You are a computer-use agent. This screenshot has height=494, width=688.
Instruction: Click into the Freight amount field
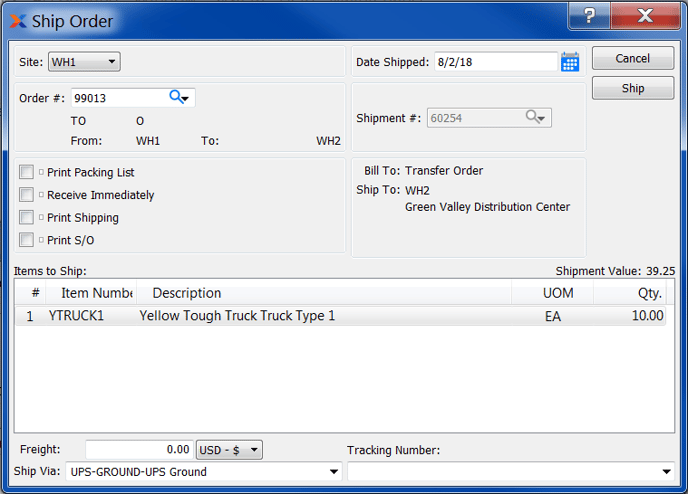[139, 450]
